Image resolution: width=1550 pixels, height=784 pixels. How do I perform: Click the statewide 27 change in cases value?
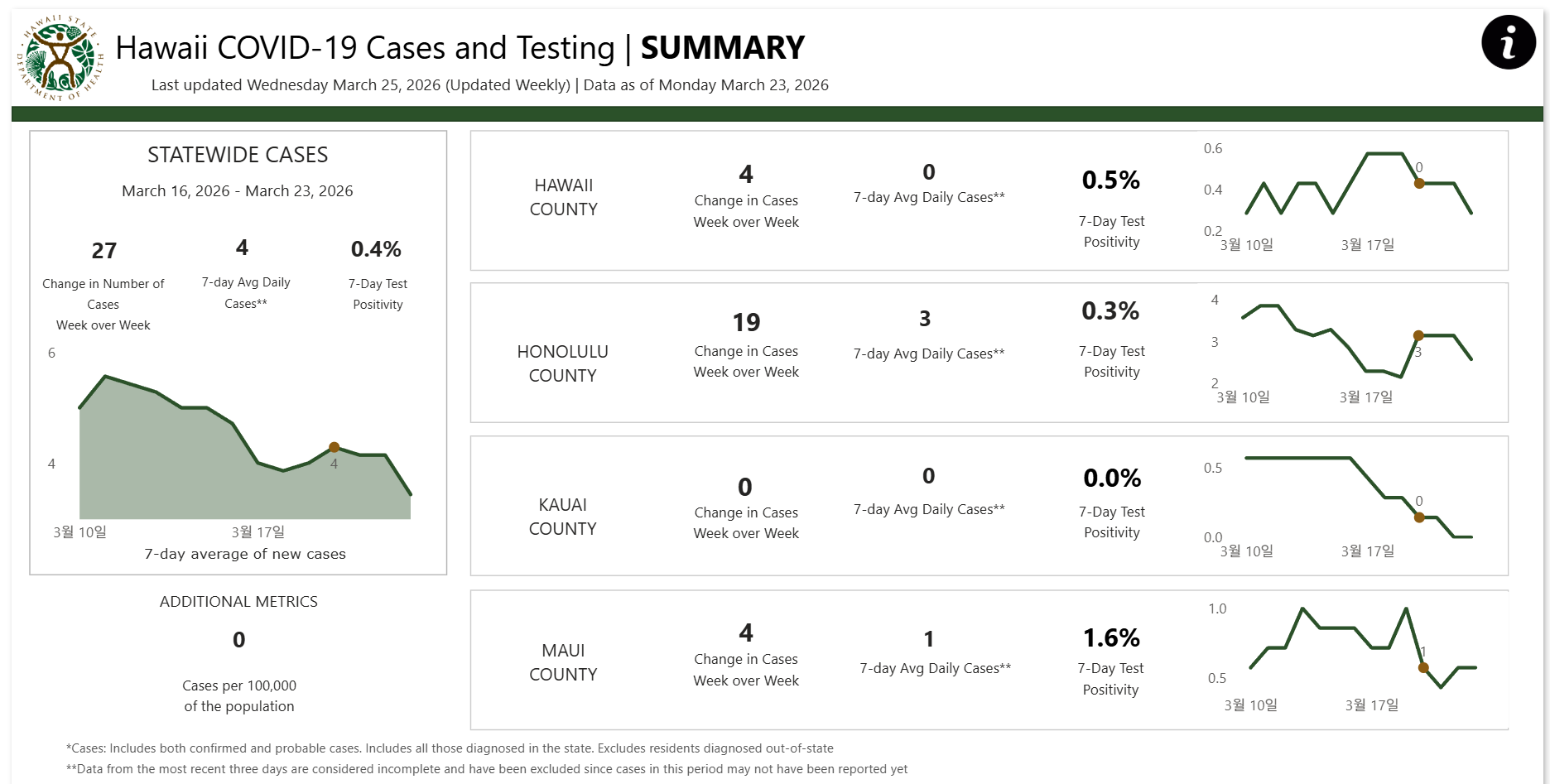(x=104, y=251)
